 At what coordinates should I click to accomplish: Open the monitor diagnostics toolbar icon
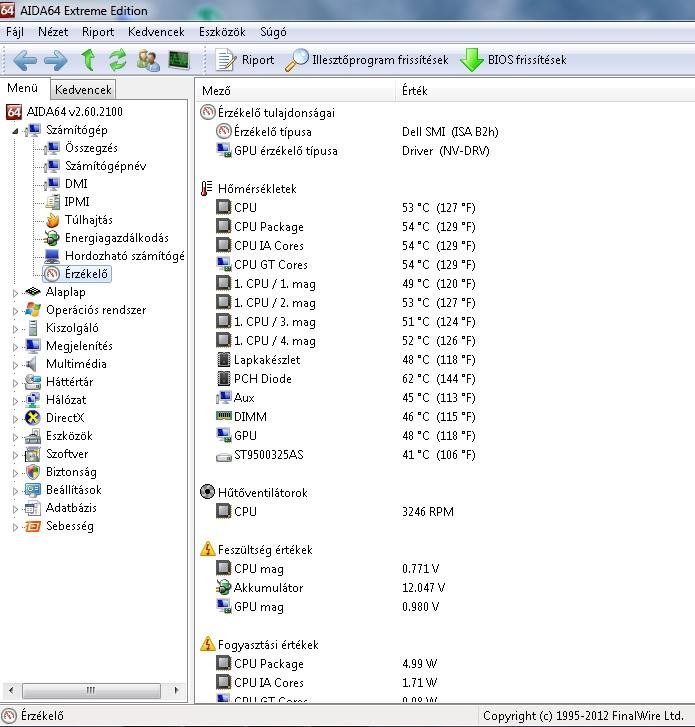tap(179, 60)
